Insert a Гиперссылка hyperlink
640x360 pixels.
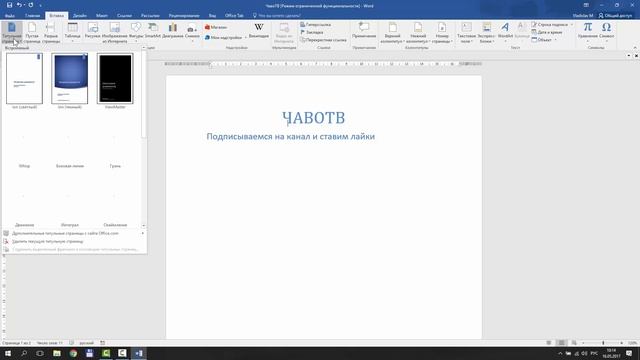[316, 24]
